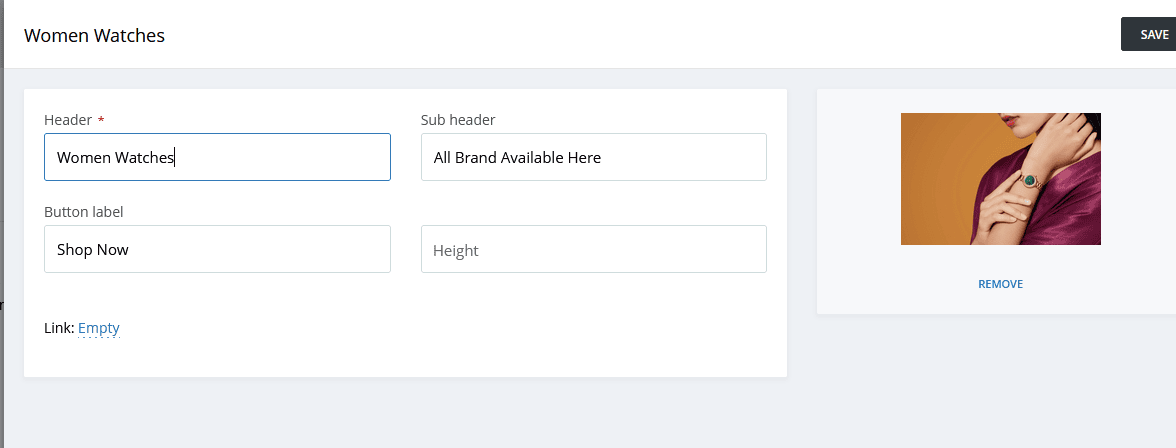Click the SAVE button
Viewport: 1176px width, 448px height.
point(1151,34)
